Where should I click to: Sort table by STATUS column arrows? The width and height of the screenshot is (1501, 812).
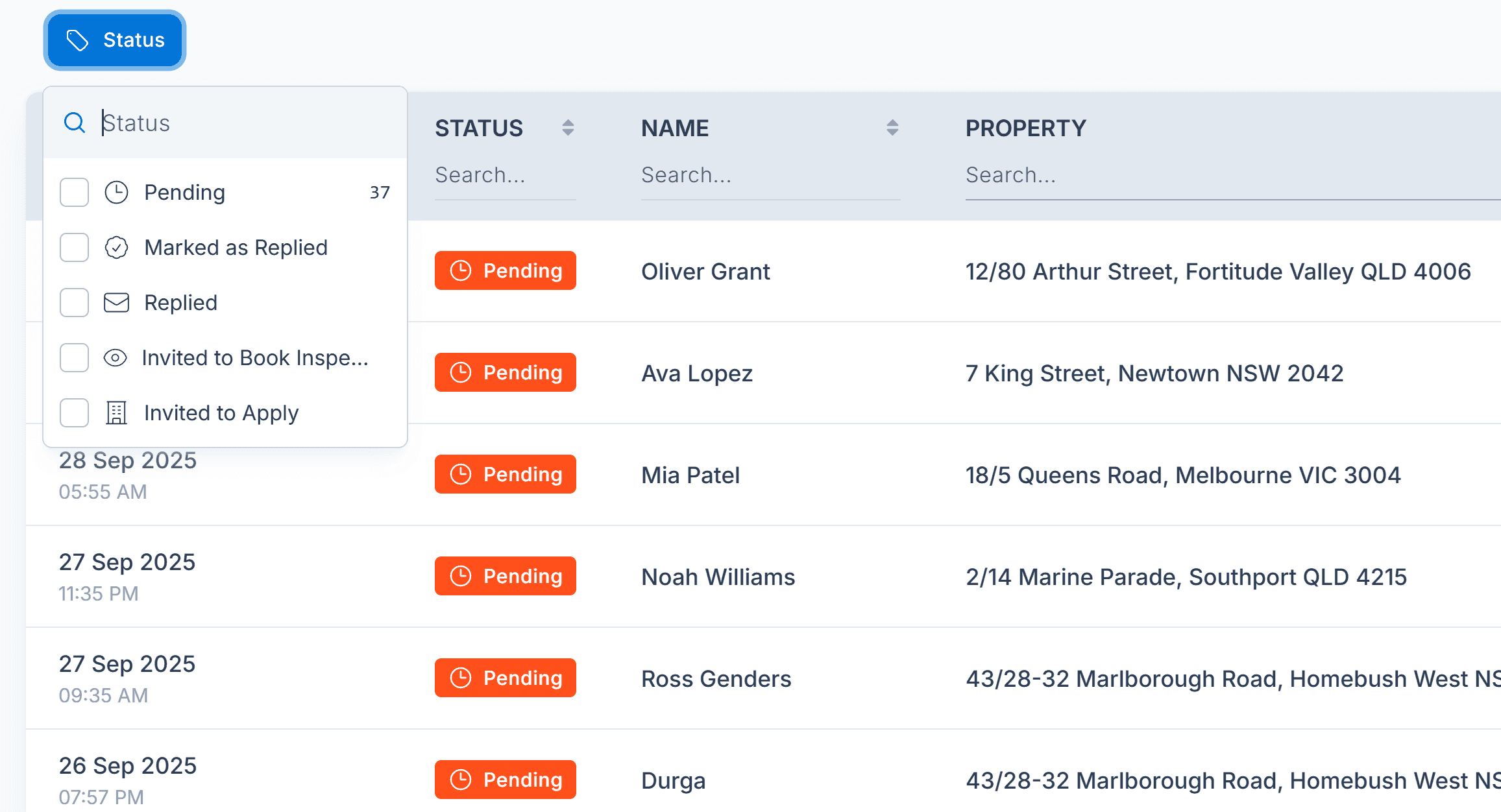[x=568, y=128]
